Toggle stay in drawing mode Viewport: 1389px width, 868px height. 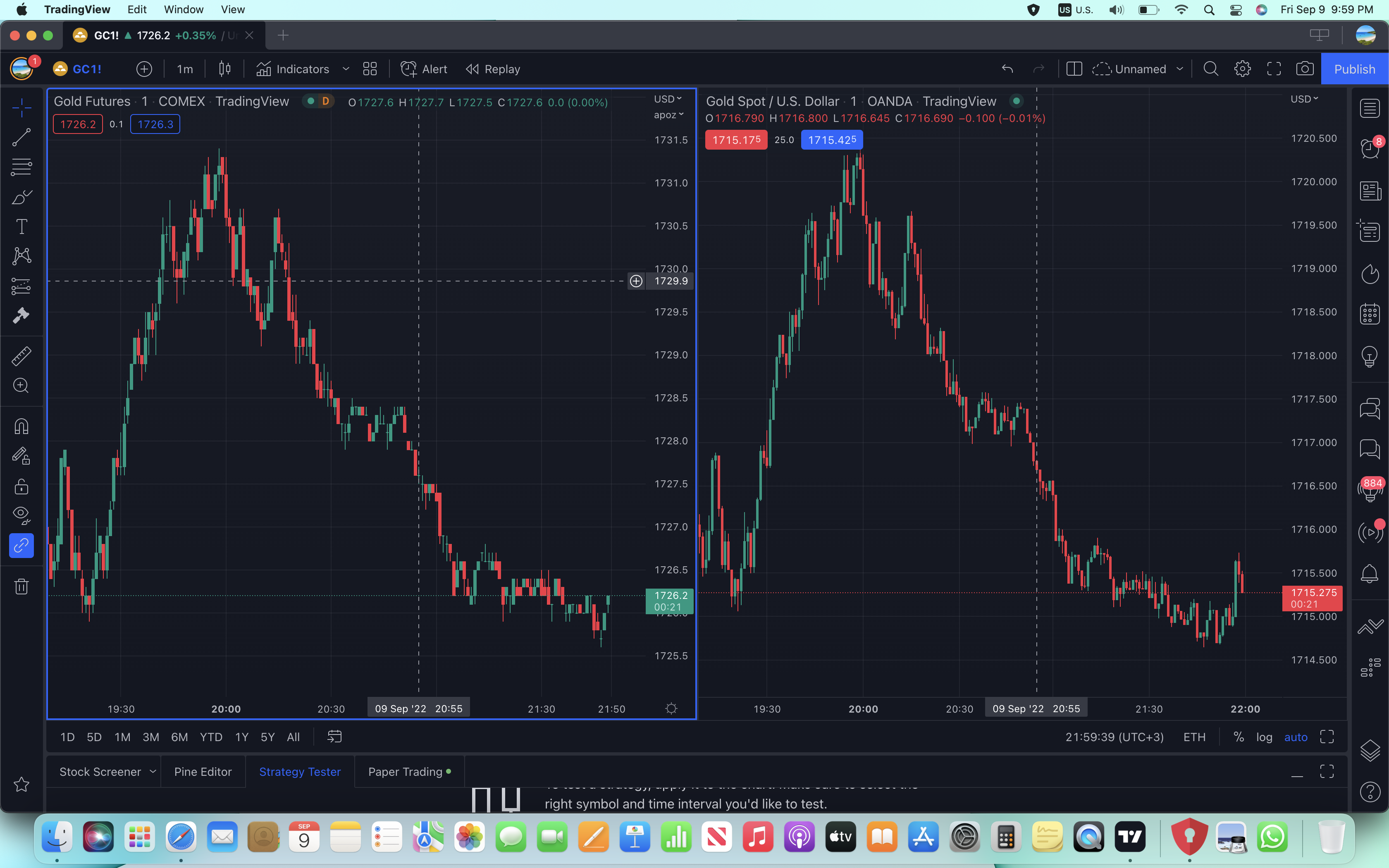[x=21, y=456]
